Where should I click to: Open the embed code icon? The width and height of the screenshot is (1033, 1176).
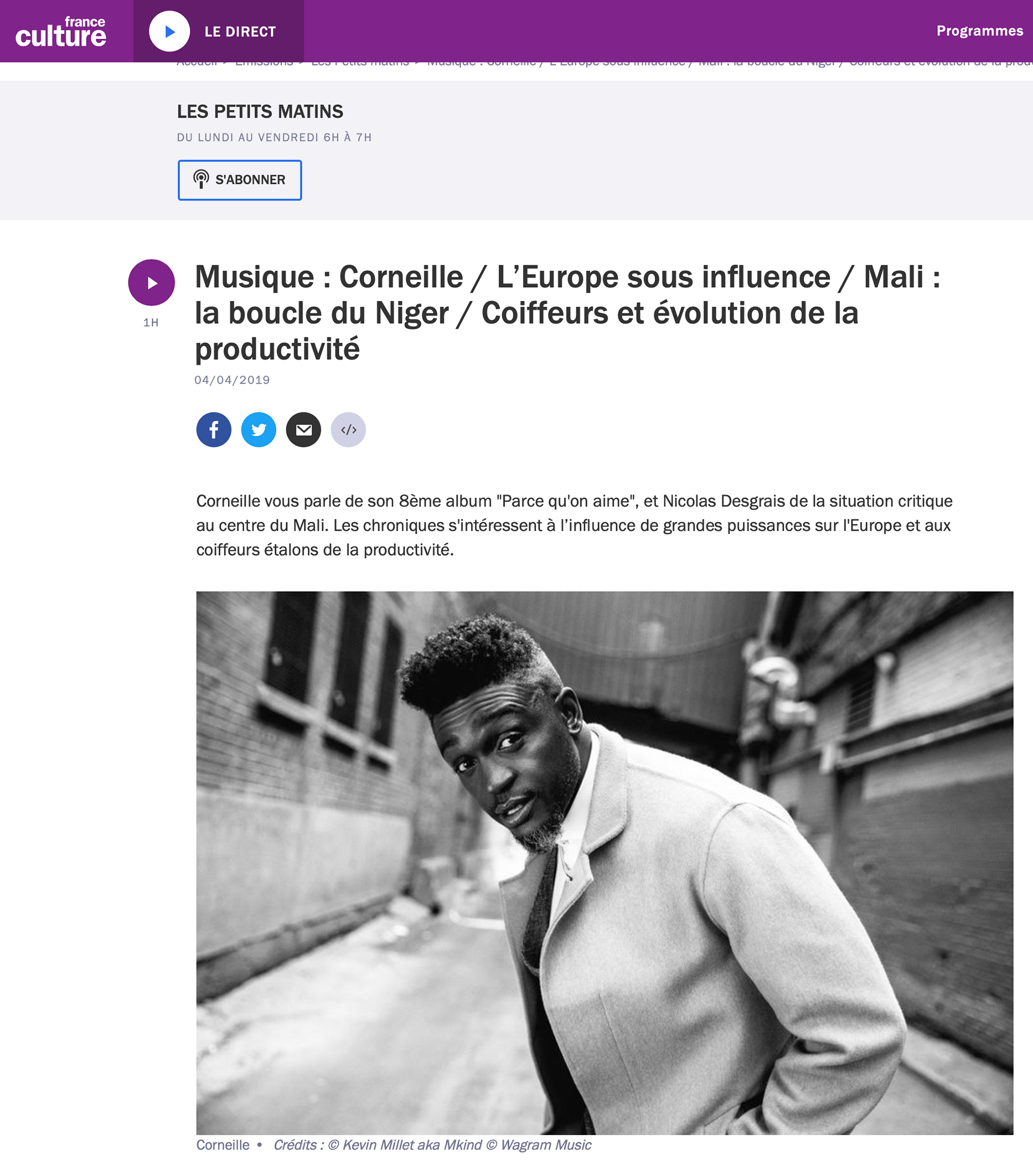point(348,430)
